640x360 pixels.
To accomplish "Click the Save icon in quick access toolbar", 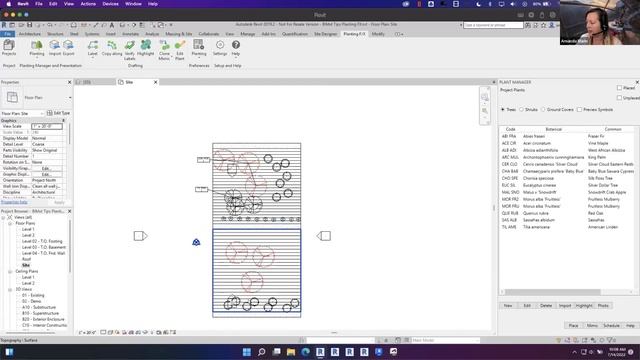I will (29, 25).
